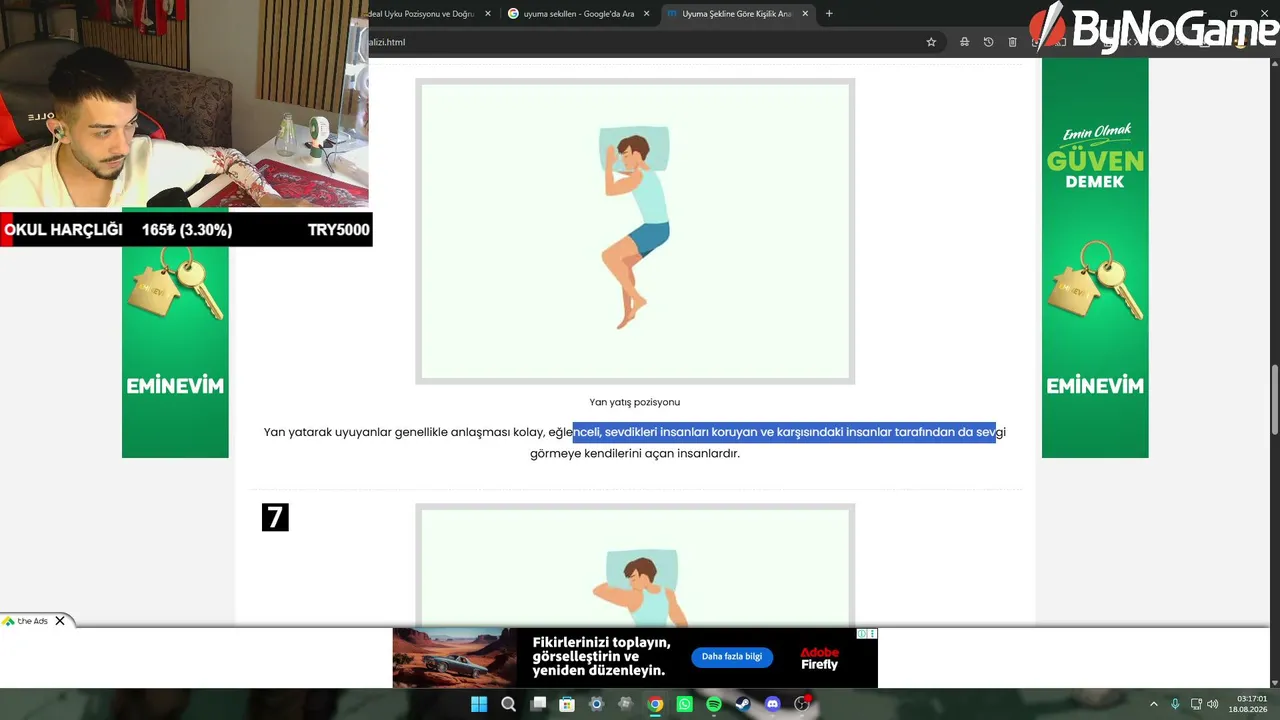Open the desert car image in Adobe ad
Screen dimensions: 1280x720
click(454, 658)
